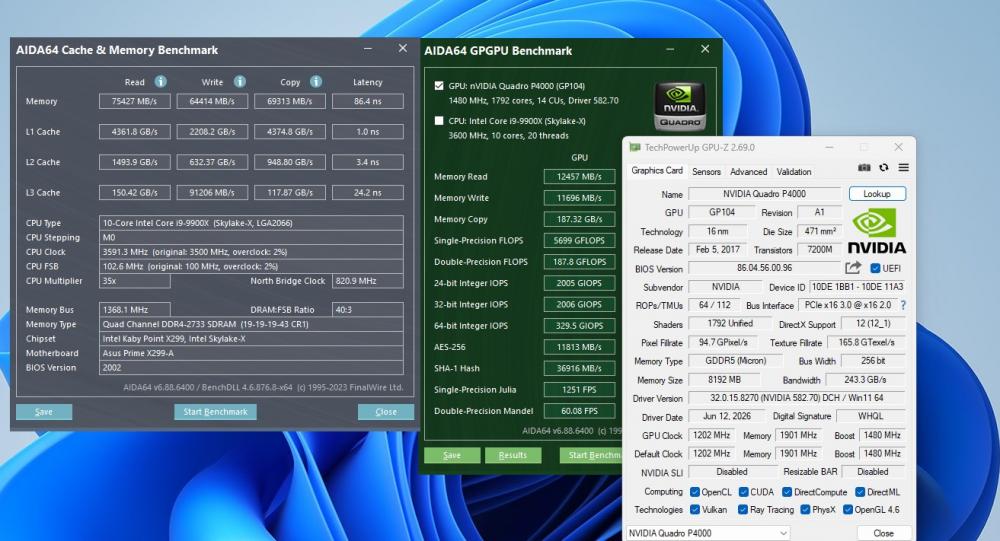Click the Memory Size value 8192 MB
The height and width of the screenshot is (541, 1000).
tap(724, 380)
